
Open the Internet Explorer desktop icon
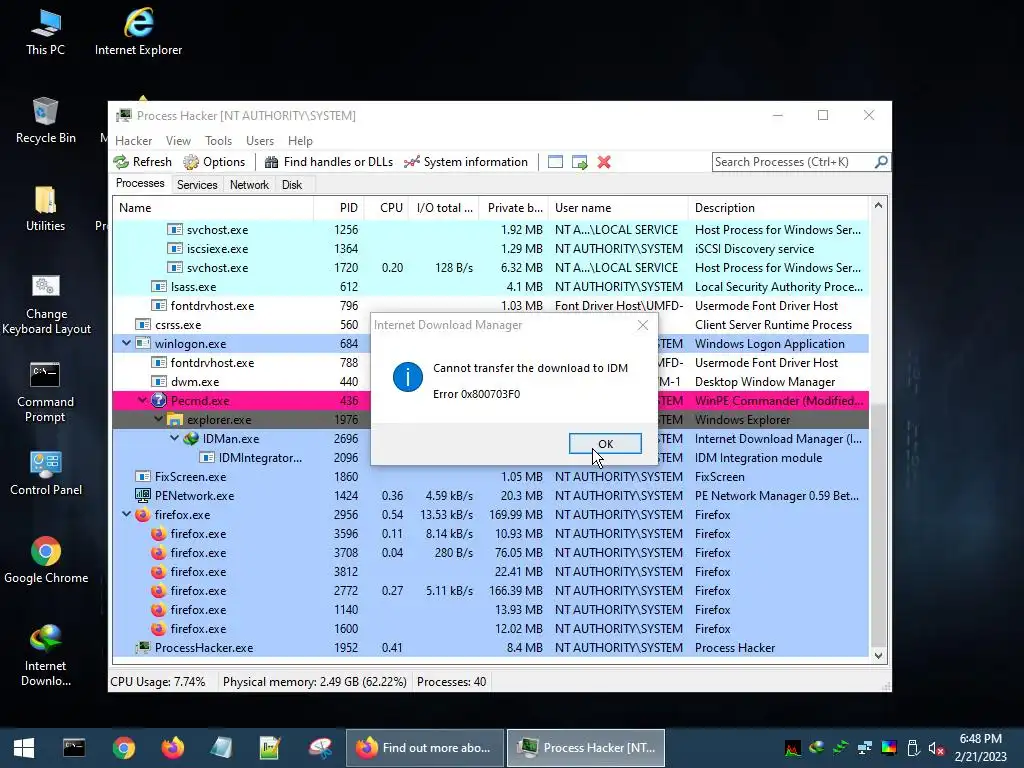(x=138, y=32)
